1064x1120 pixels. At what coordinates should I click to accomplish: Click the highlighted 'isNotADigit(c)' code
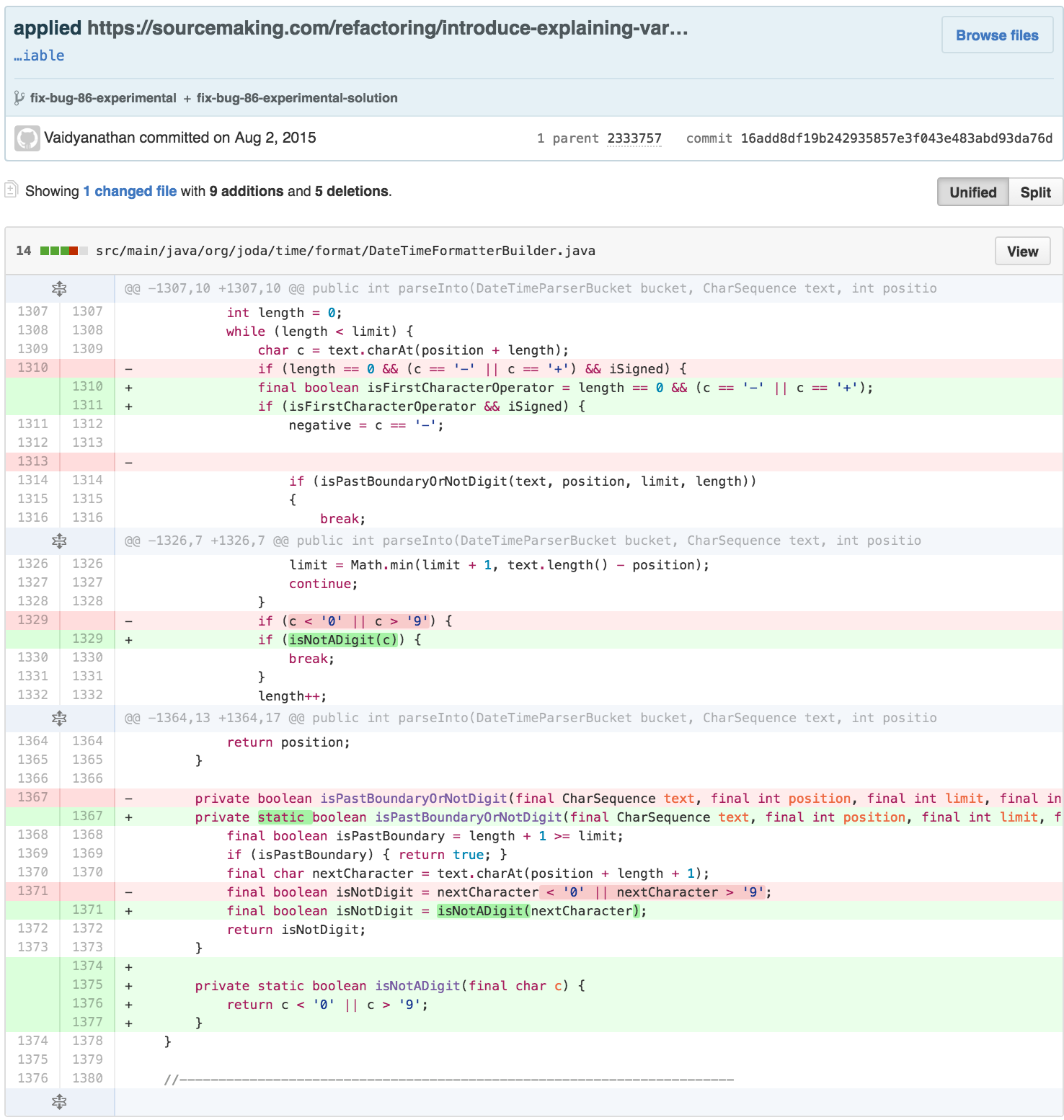(x=342, y=639)
